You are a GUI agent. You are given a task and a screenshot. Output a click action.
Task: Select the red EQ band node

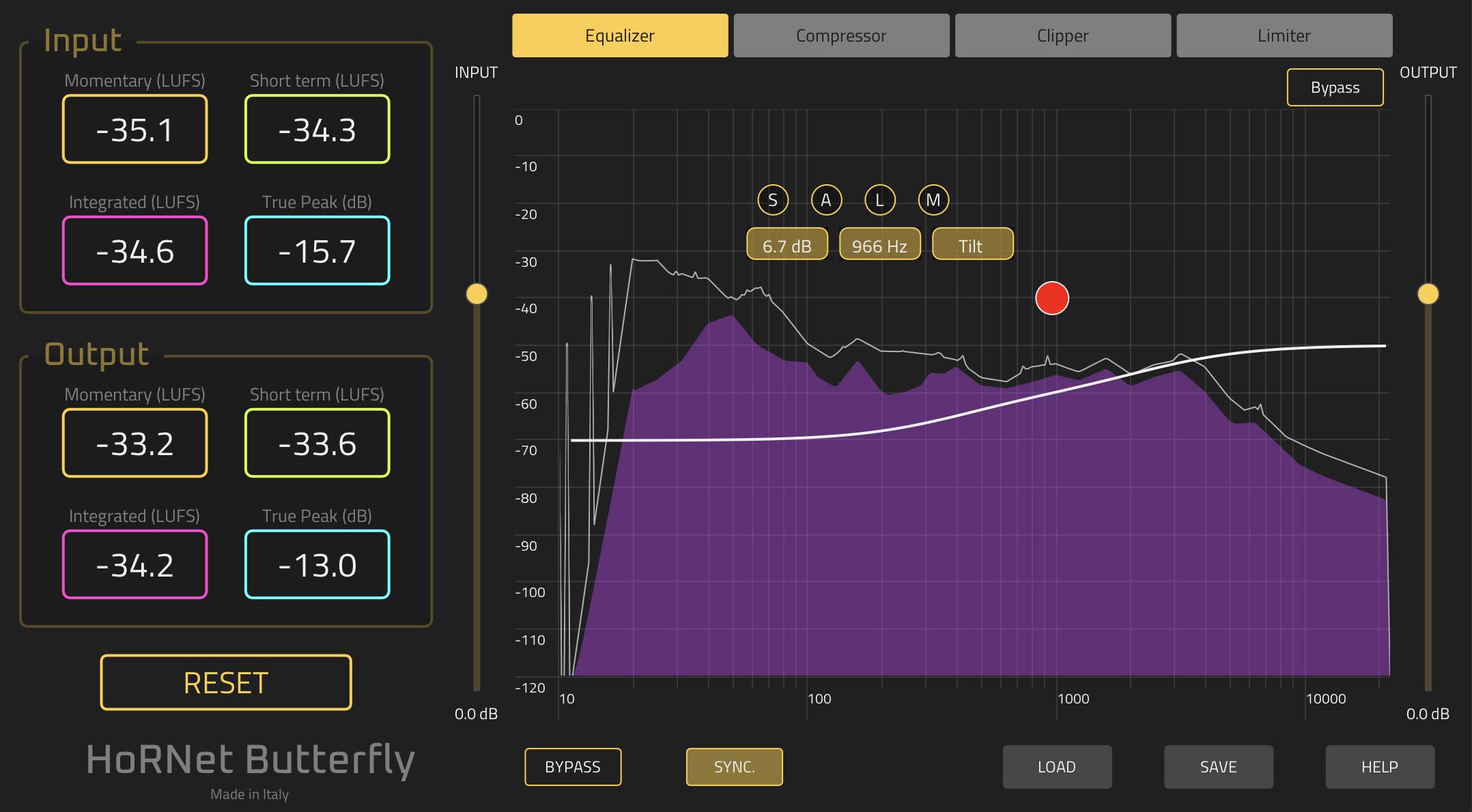(1051, 298)
